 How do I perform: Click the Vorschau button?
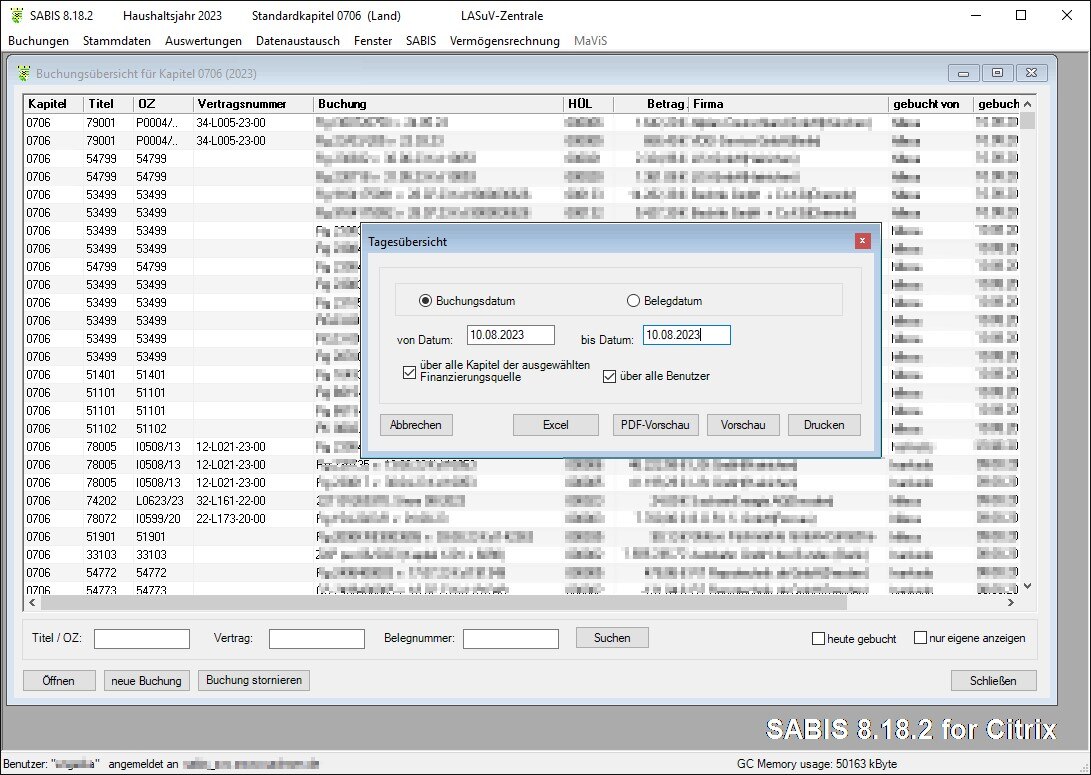743,425
